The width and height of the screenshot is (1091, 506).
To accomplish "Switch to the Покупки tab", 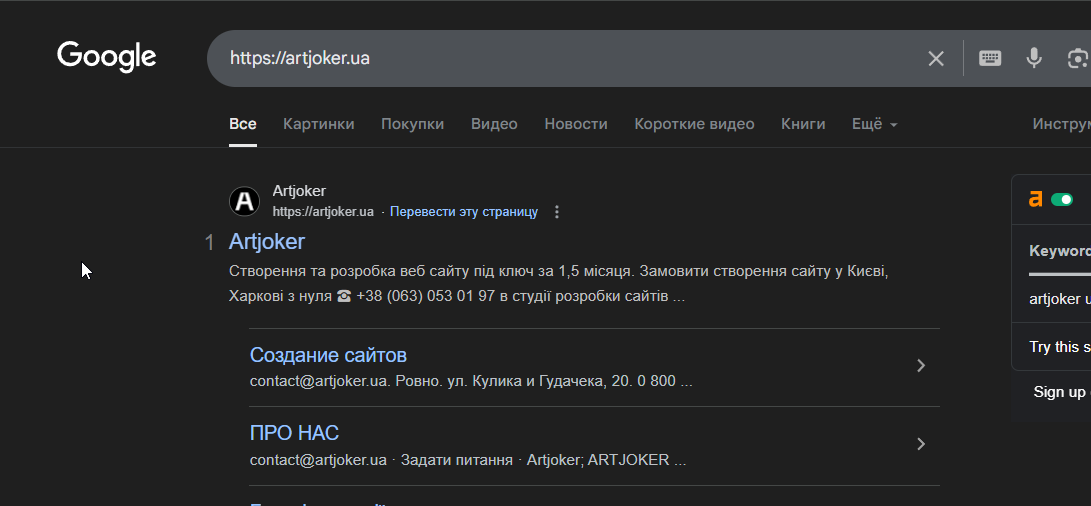I will [413, 124].
